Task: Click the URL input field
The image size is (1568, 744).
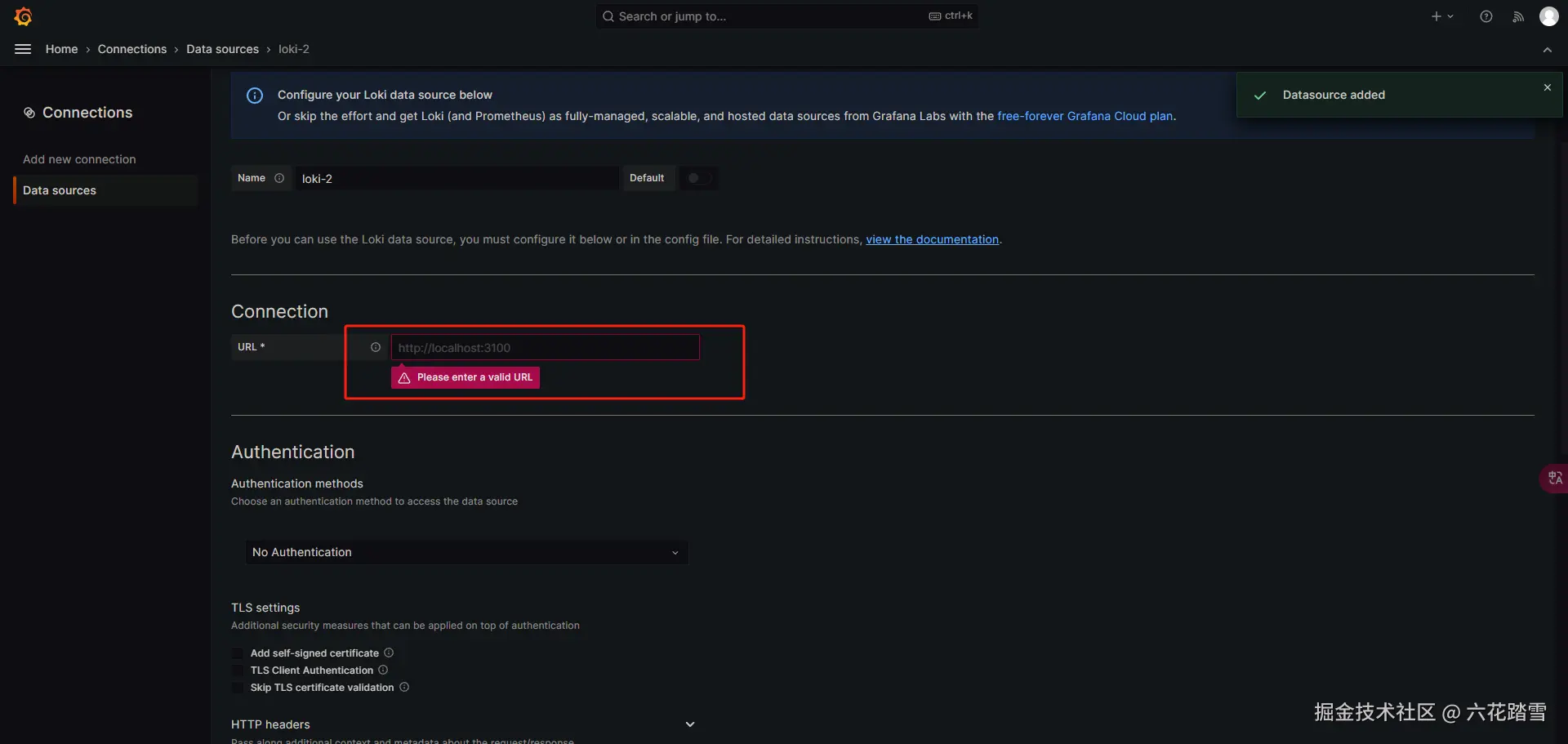Action: click(545, 347)
